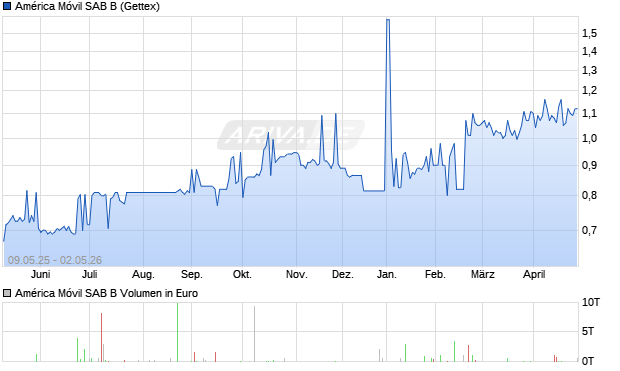Click the 1,2 price axis value
Viewport: 620px width, 371px height.
[589, 91]
